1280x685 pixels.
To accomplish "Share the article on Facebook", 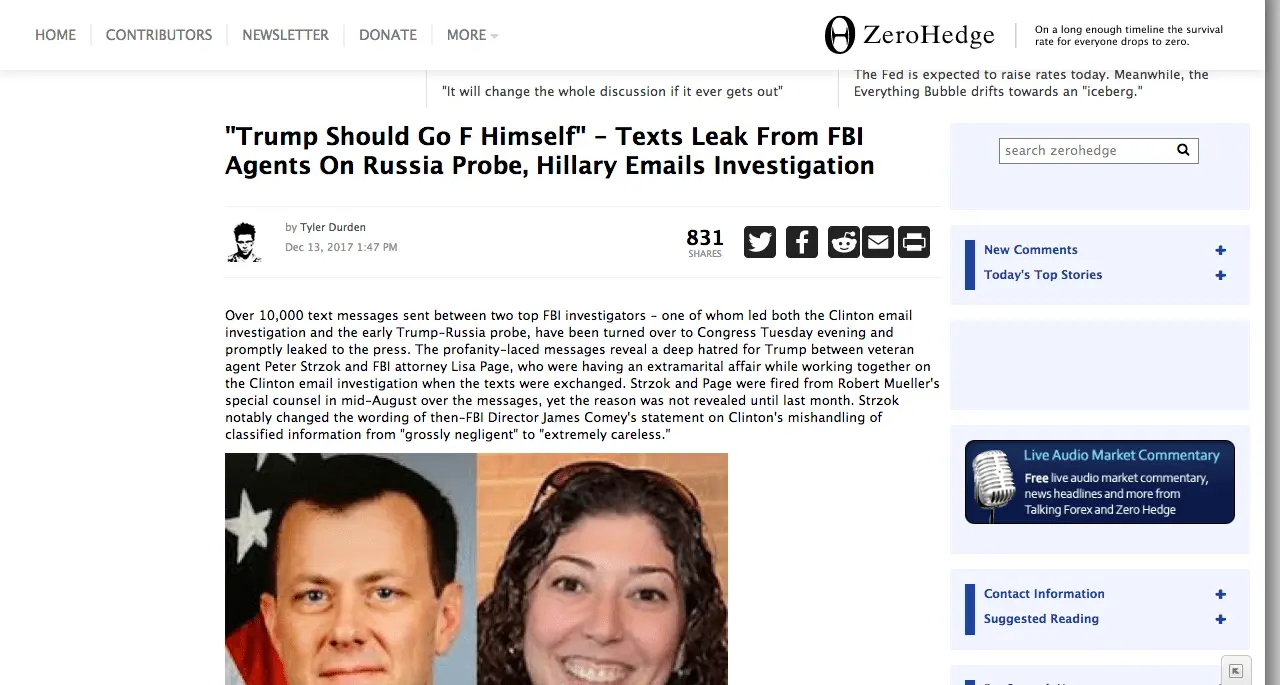I will pyautogui.click(x=802, y=242).
